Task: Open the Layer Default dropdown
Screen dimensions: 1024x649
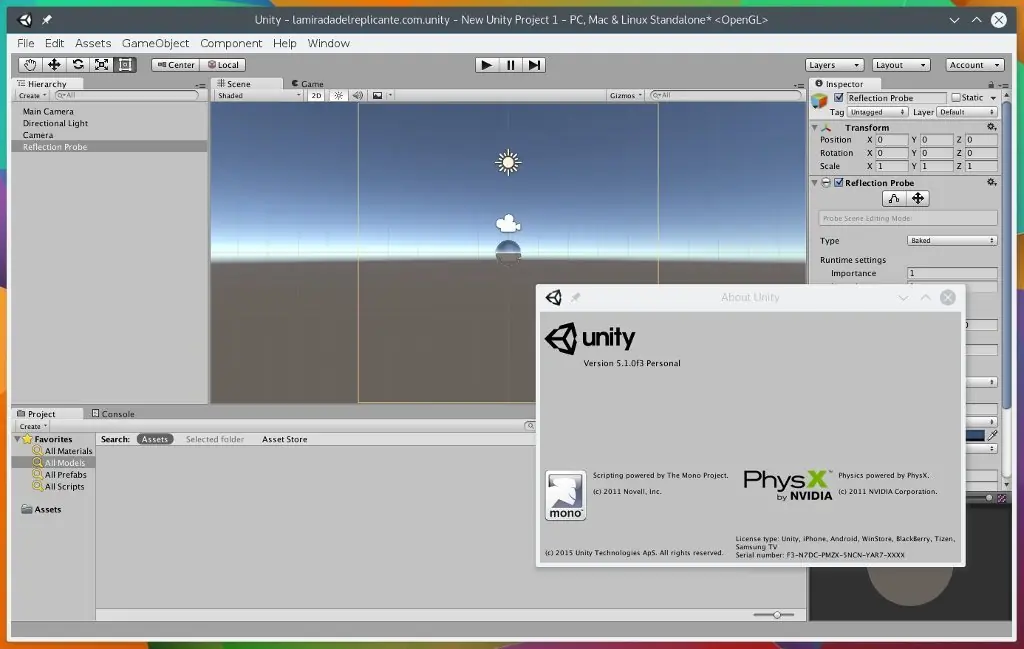Action: (x=967, y=112)
